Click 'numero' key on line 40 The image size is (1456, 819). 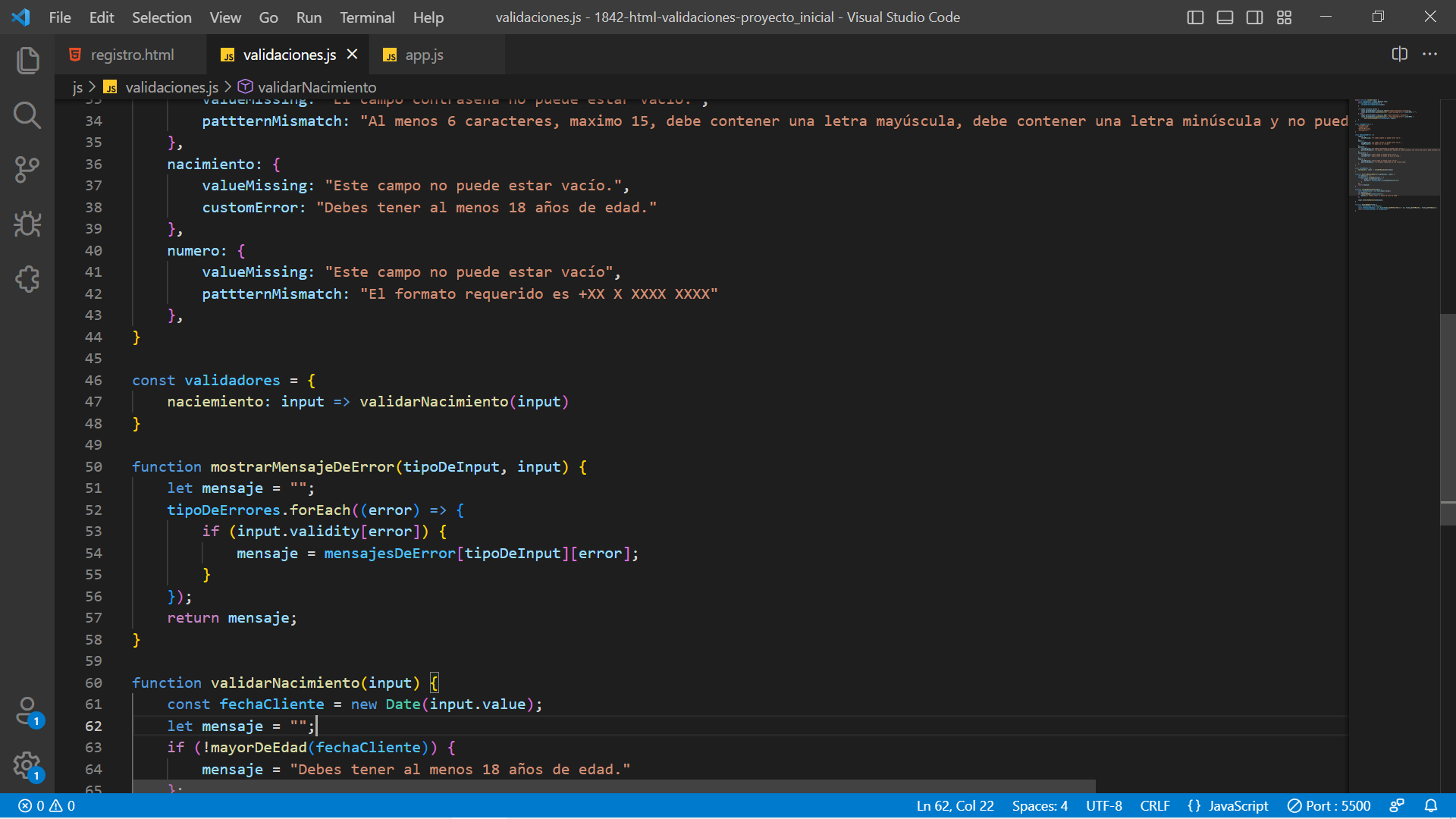pyautogui.click(x=193, y=251)
